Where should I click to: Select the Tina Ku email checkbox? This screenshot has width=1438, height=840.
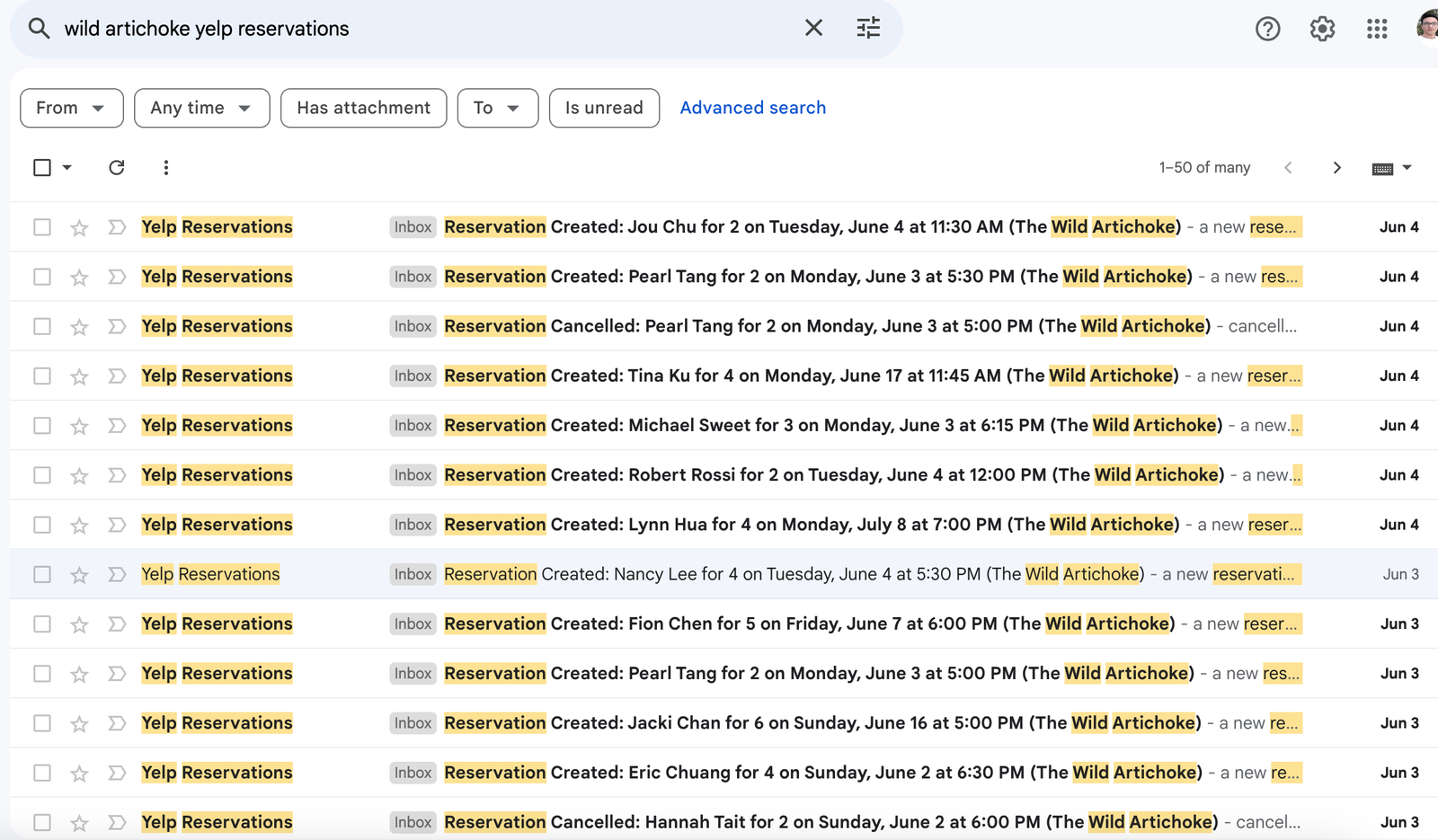42,376
